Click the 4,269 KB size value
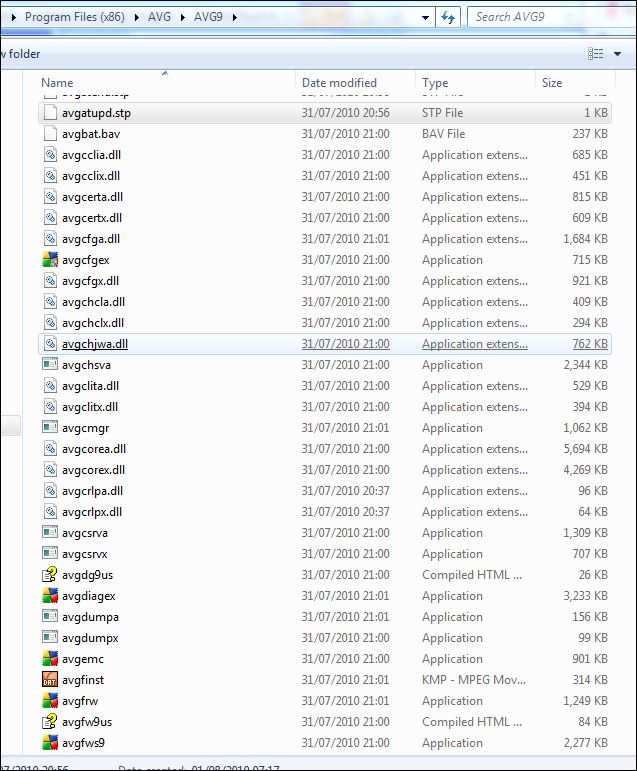 coord(585,470)
